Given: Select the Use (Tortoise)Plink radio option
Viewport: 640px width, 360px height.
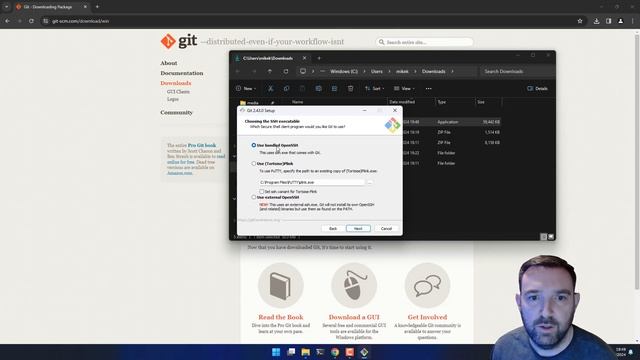Looking at the screenshot, I should (254, 164).
